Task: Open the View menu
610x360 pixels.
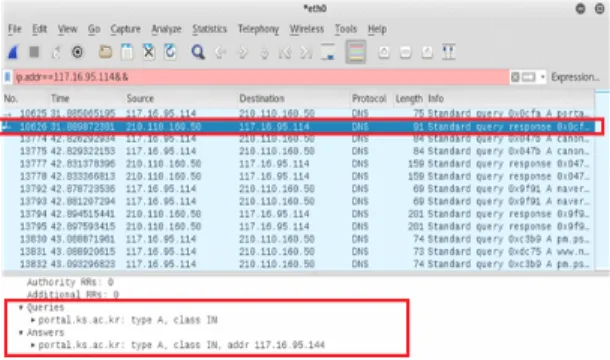Action: pos(67,29)
